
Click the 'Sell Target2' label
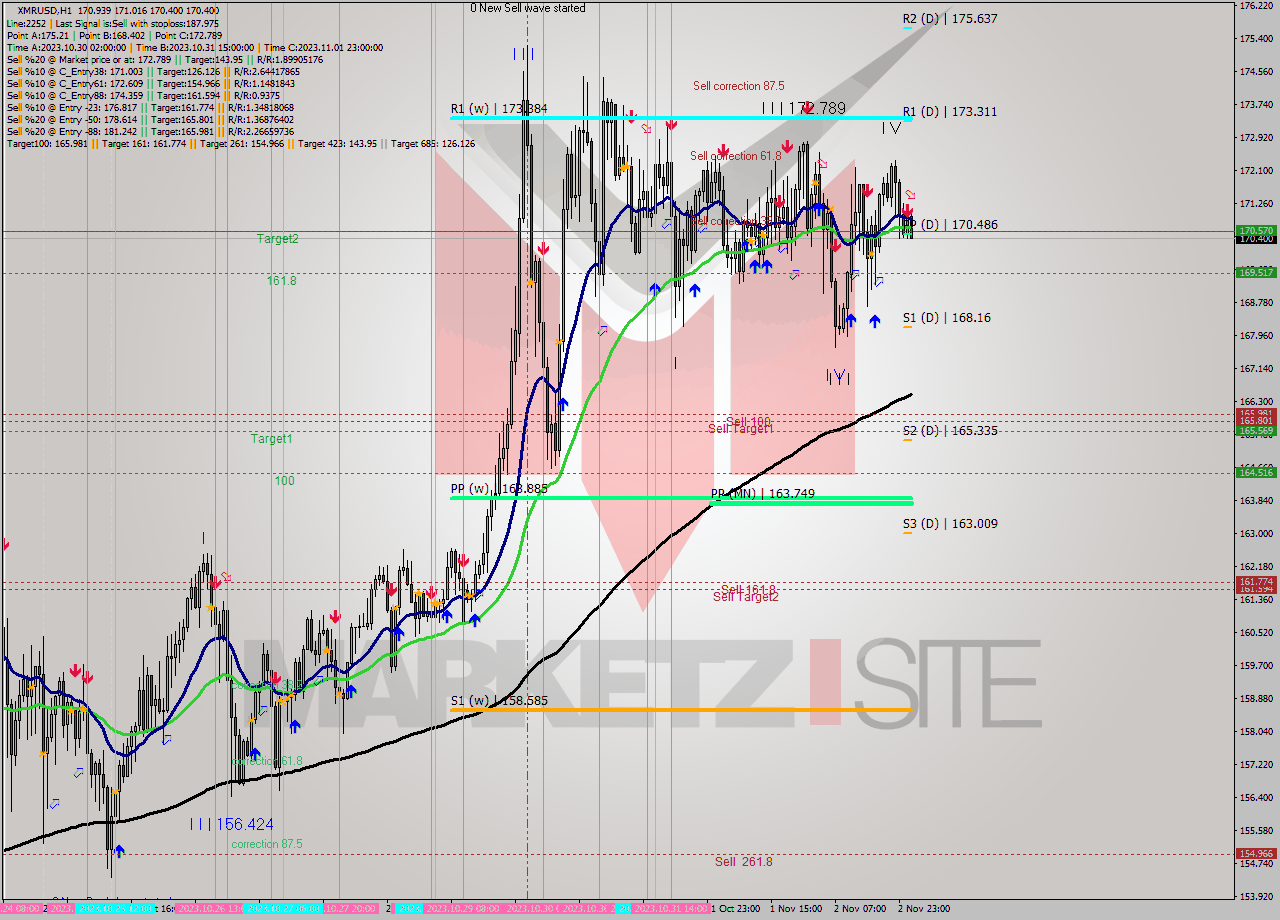746,597
